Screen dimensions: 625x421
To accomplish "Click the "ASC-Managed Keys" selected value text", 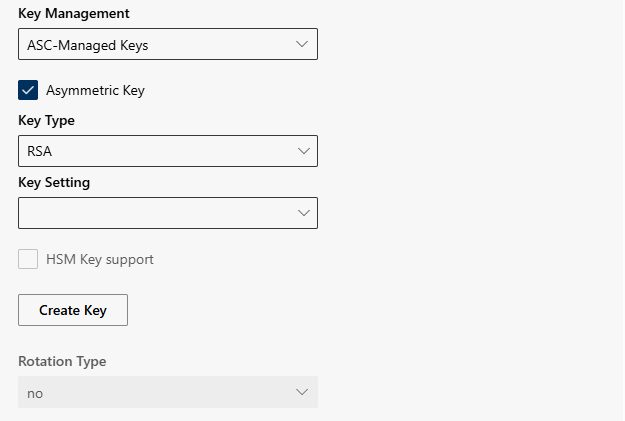I will click(88, 45).
